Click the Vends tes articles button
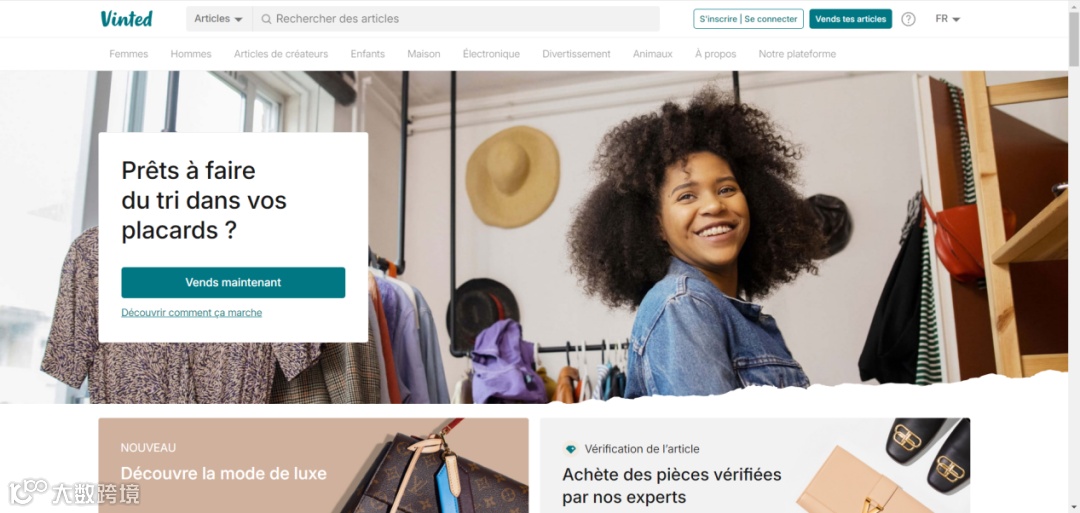 (851, 19)
